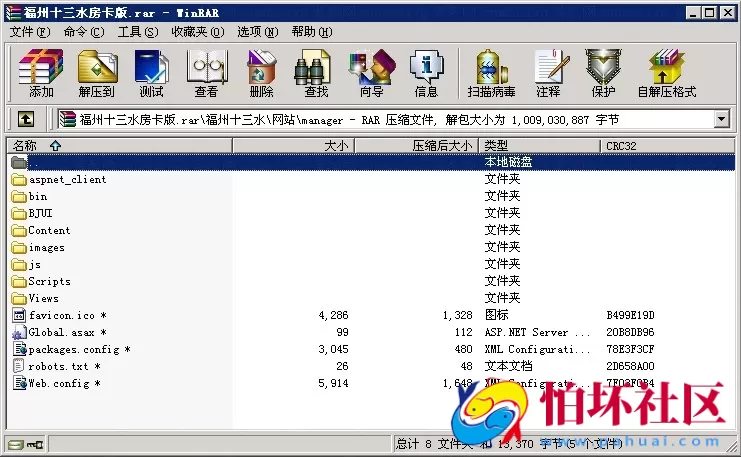Sort by 压缩后大小 column header

click(x=417, y=146)
